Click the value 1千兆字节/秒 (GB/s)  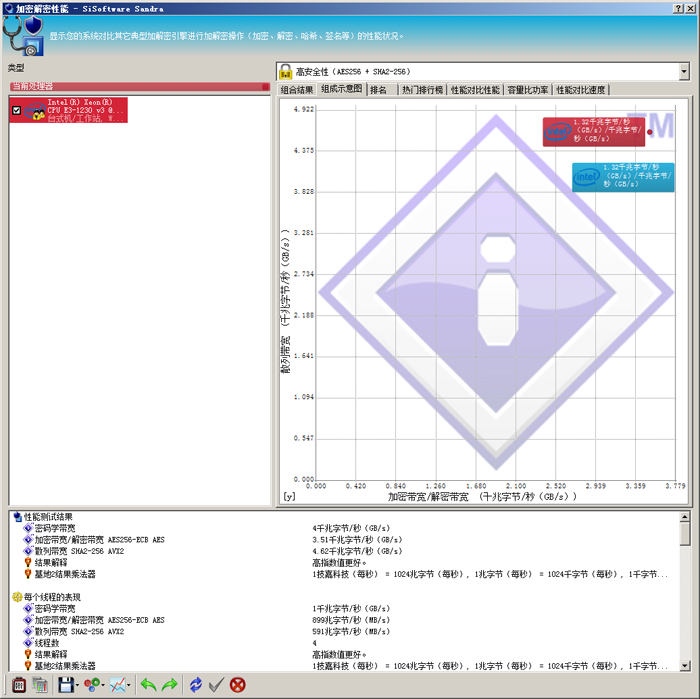point(351,609)
